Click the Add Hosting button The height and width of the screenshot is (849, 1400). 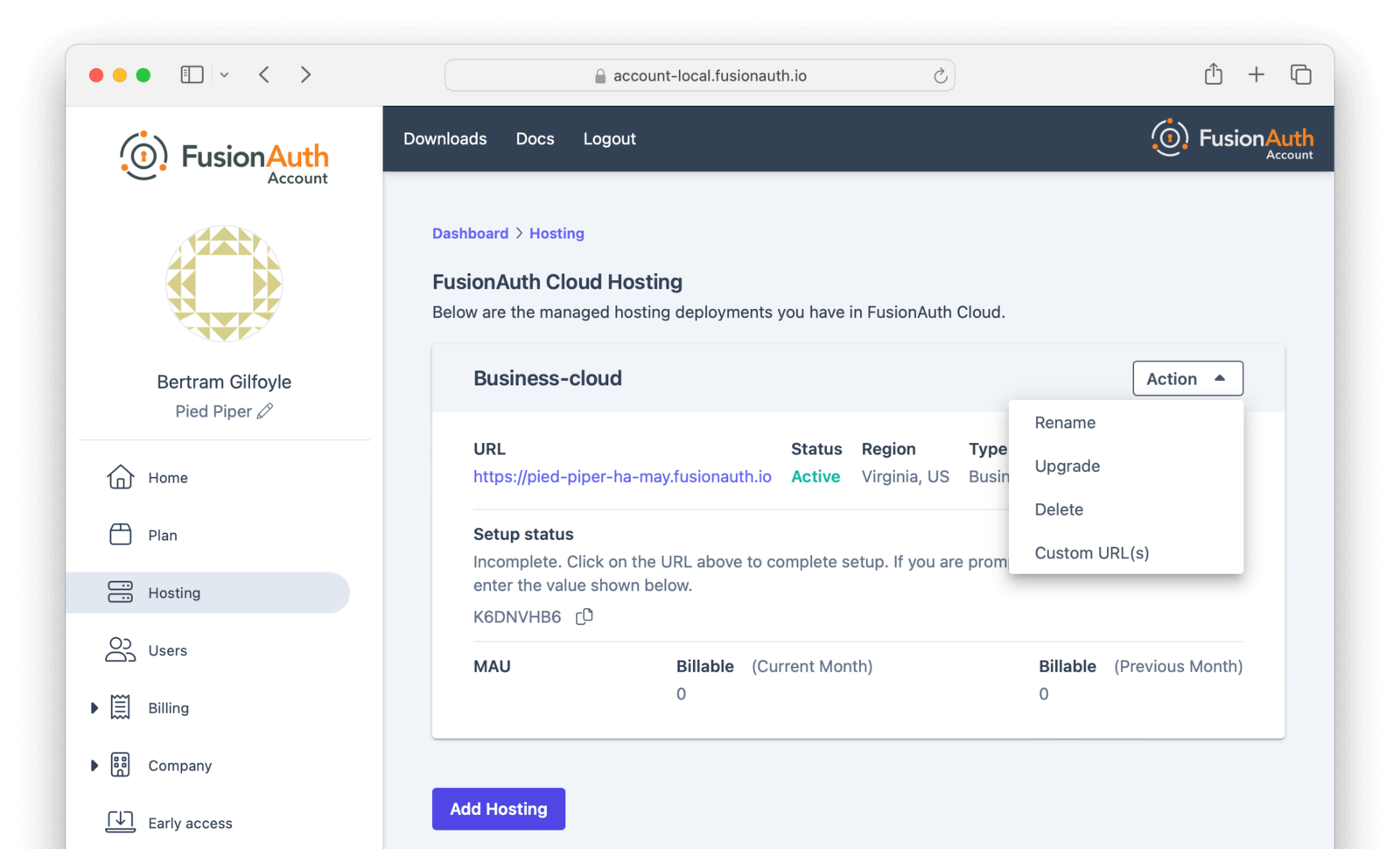coord(498,809)
